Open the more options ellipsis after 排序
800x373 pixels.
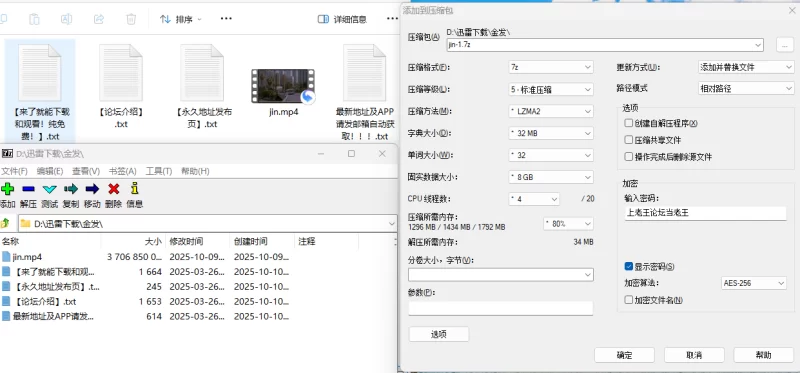pyautogui.click(x=226, y=19)
